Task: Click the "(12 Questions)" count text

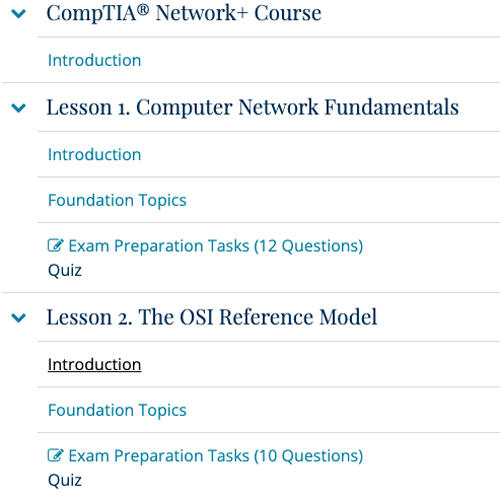Action: (x=308, y=246)
